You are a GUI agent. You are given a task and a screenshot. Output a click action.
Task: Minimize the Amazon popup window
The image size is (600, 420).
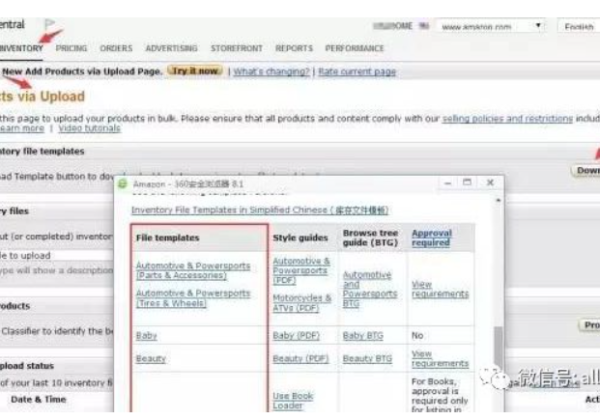pyautogui.click(x=448, y=183)
